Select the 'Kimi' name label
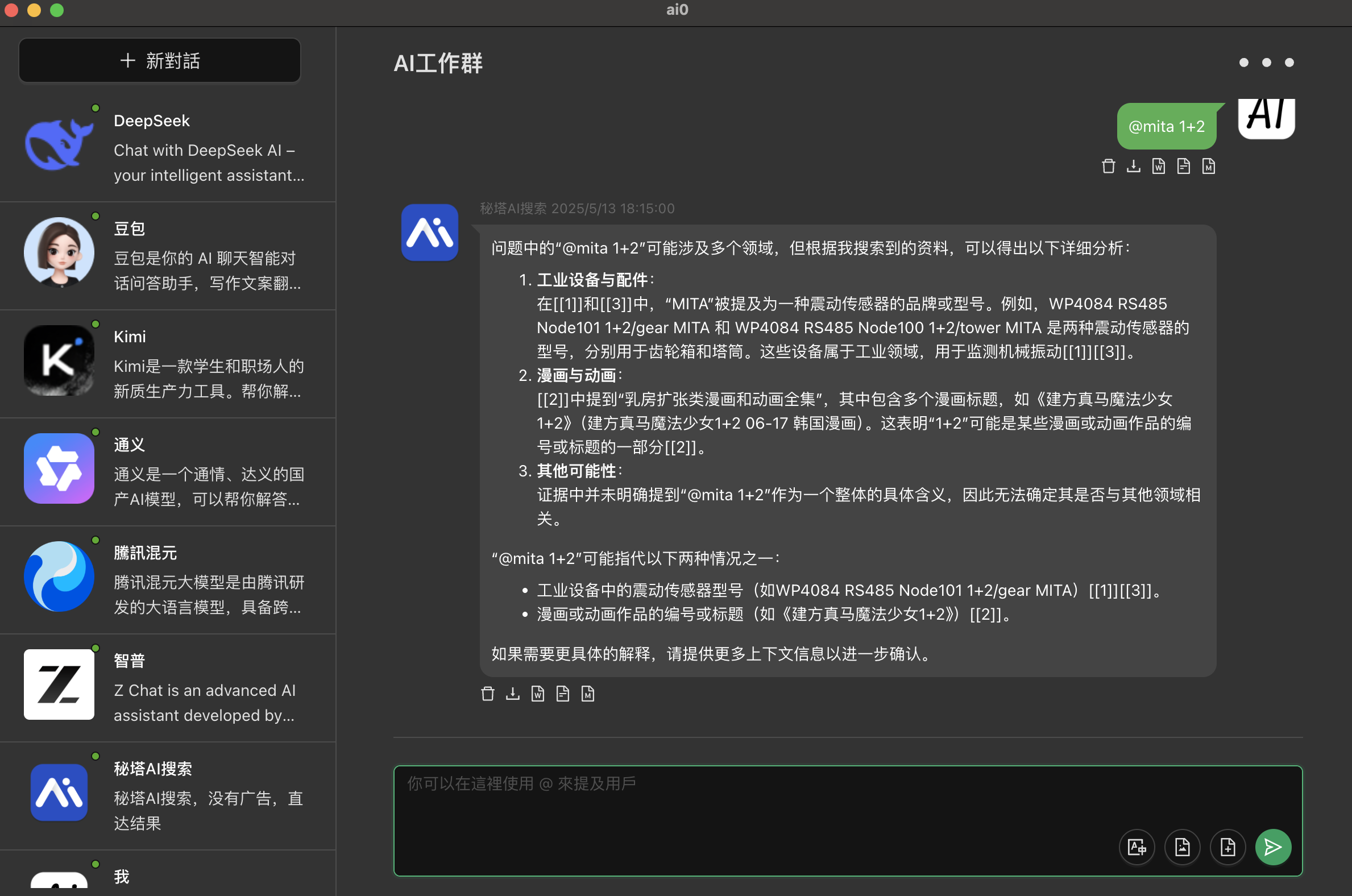This screenshot has height=896, width=1352. pyautogui.click(x=130, y=337)
